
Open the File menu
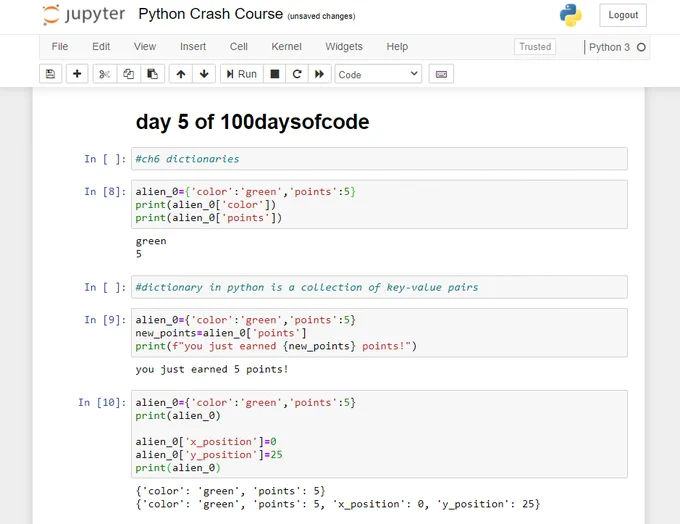(x=59, y=47)
